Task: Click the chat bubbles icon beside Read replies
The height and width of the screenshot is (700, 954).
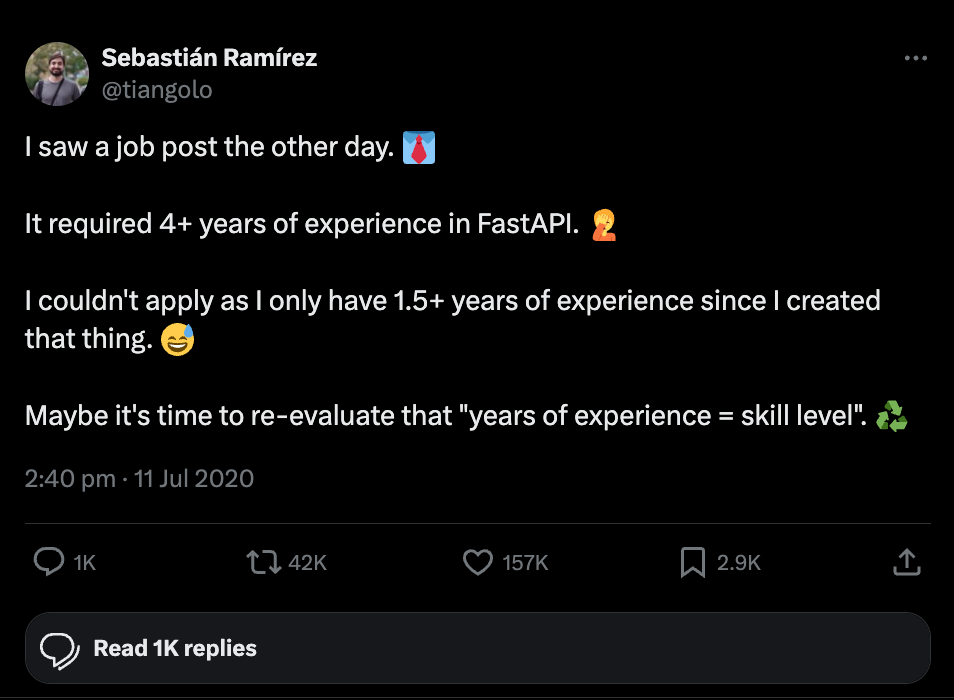Action: [60, 649]
